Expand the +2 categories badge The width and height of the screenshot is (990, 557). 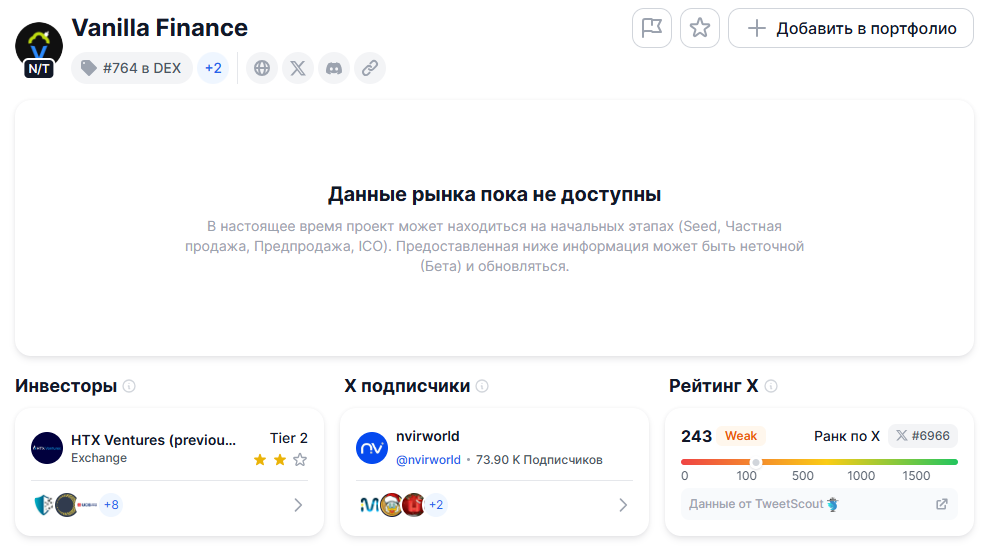click(213, 68)
